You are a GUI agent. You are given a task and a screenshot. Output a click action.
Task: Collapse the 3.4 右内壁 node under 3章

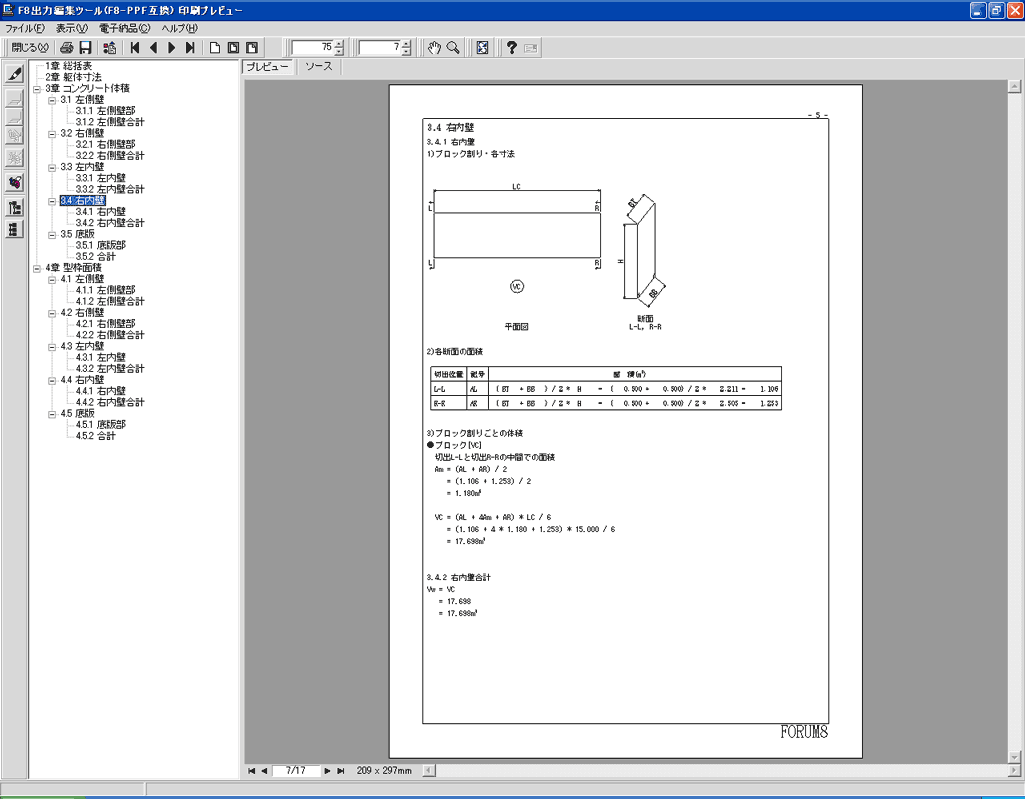coord(52,201)
